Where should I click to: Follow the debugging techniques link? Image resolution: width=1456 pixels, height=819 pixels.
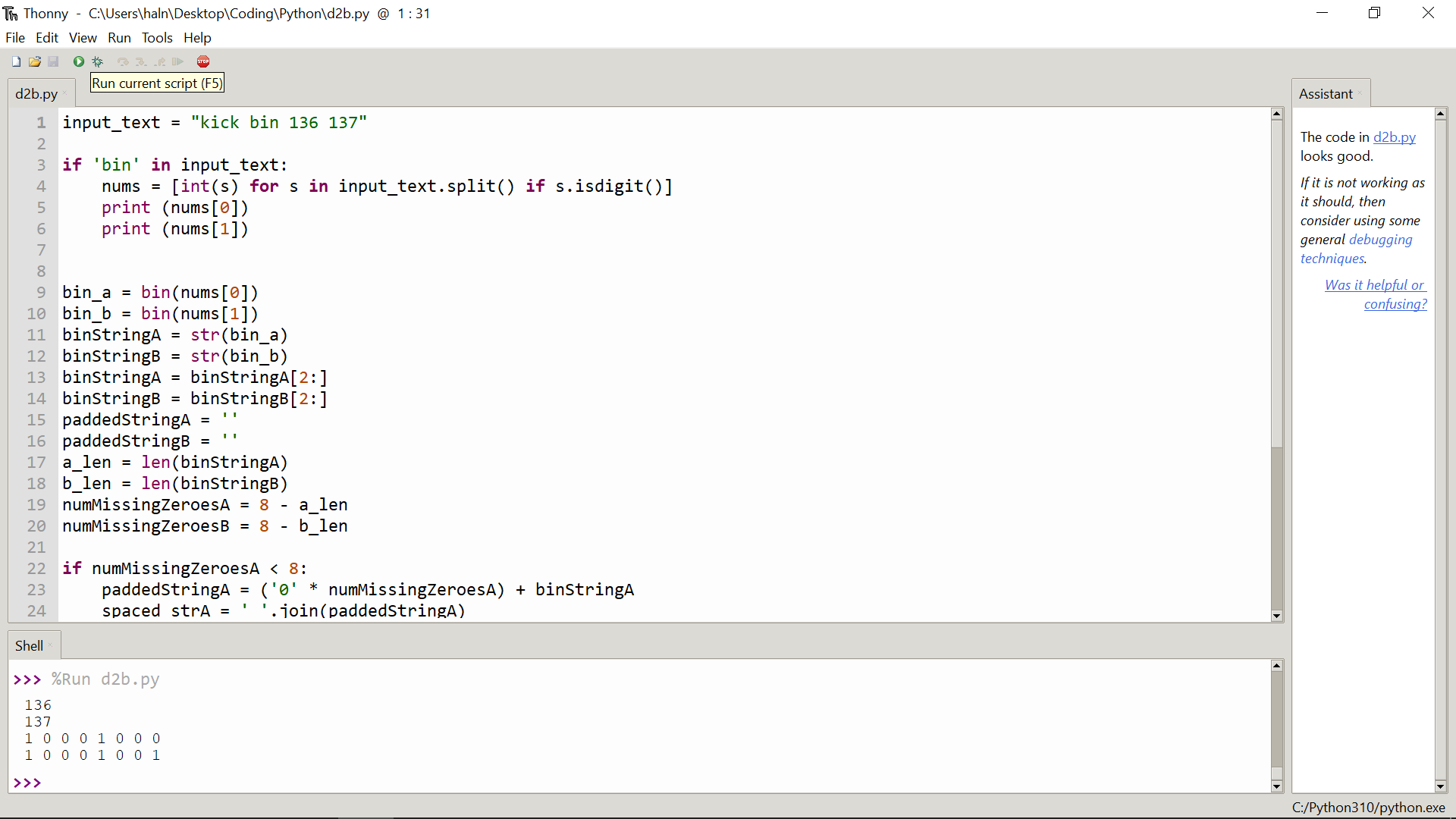tap(1380, 240)
